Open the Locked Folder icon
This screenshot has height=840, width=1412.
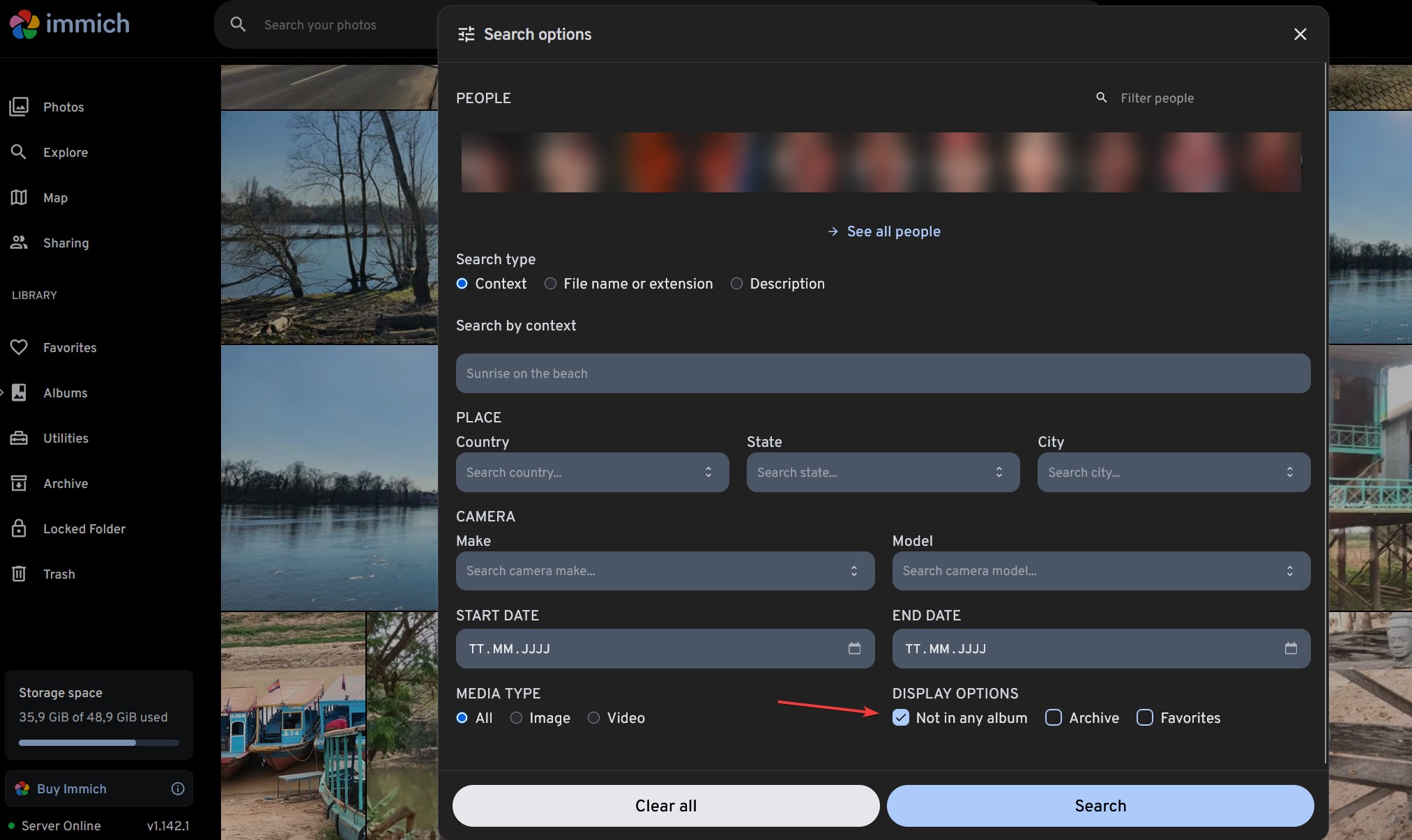(19, 528)
